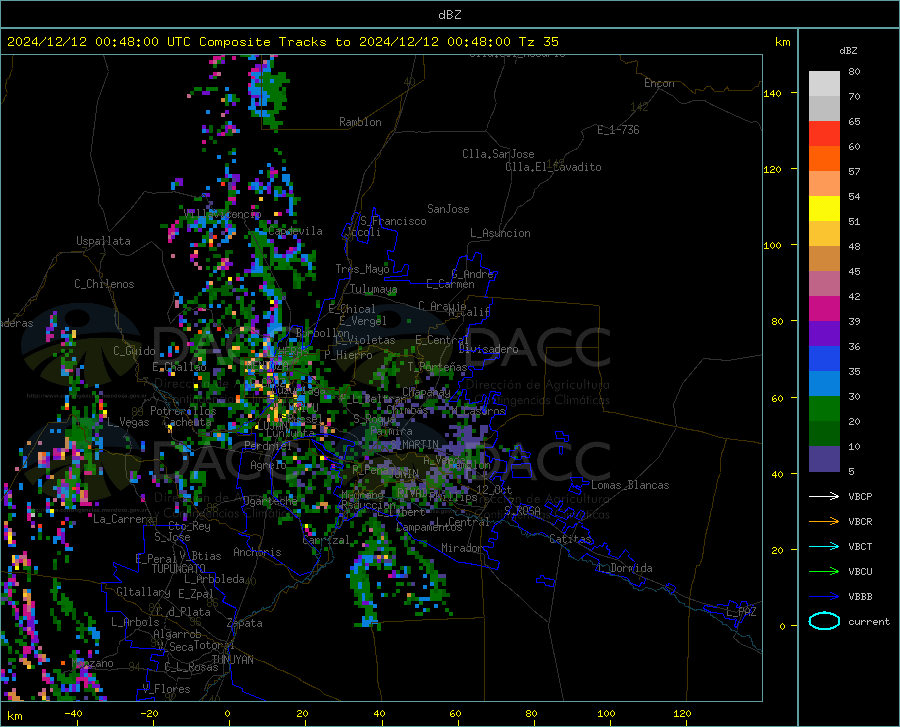Image resolution: width=900 pixels, height=727 pixels.
Task: Click the cyan 'current' ellipse icon
Action: pos(824,621)
